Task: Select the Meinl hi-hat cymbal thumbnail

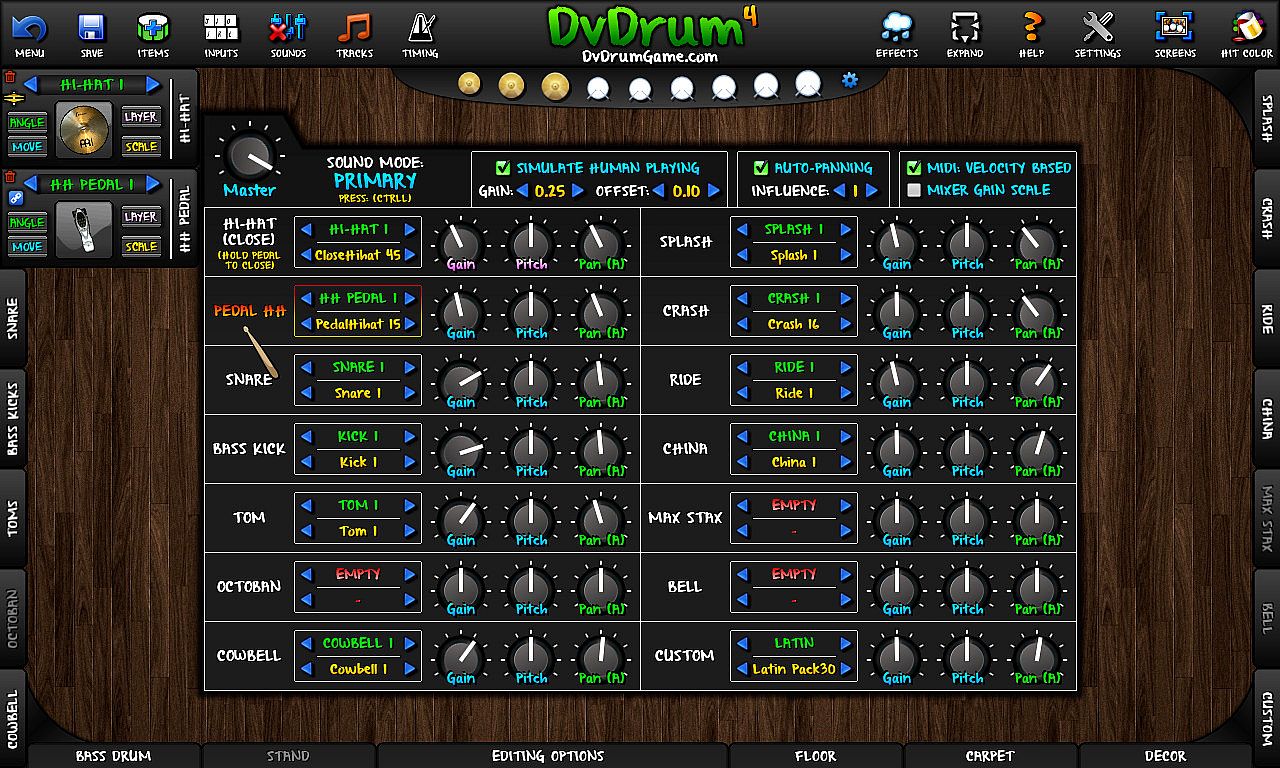Action: tap(85, 131)
